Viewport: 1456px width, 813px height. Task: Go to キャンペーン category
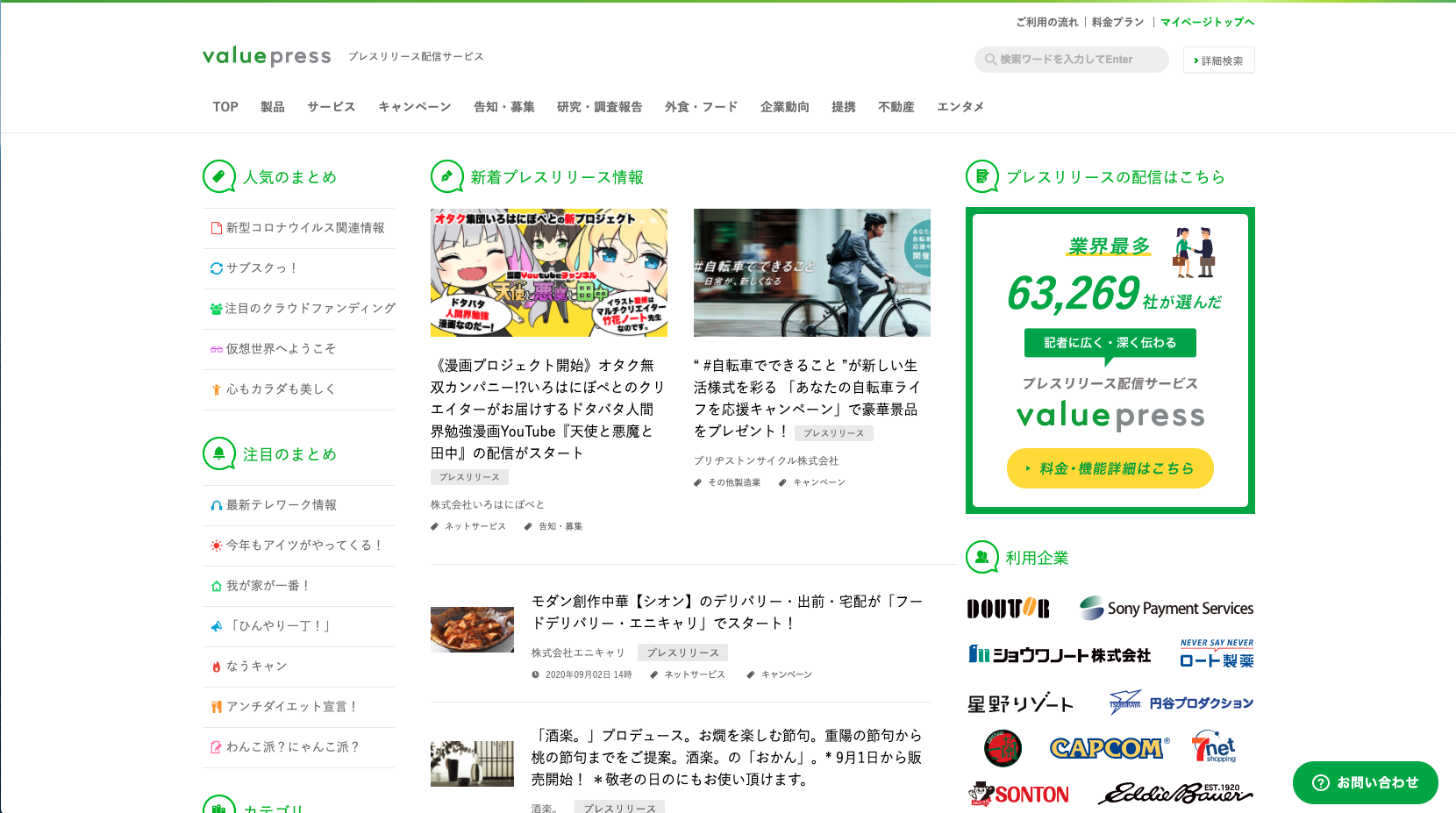click(415, 107)
